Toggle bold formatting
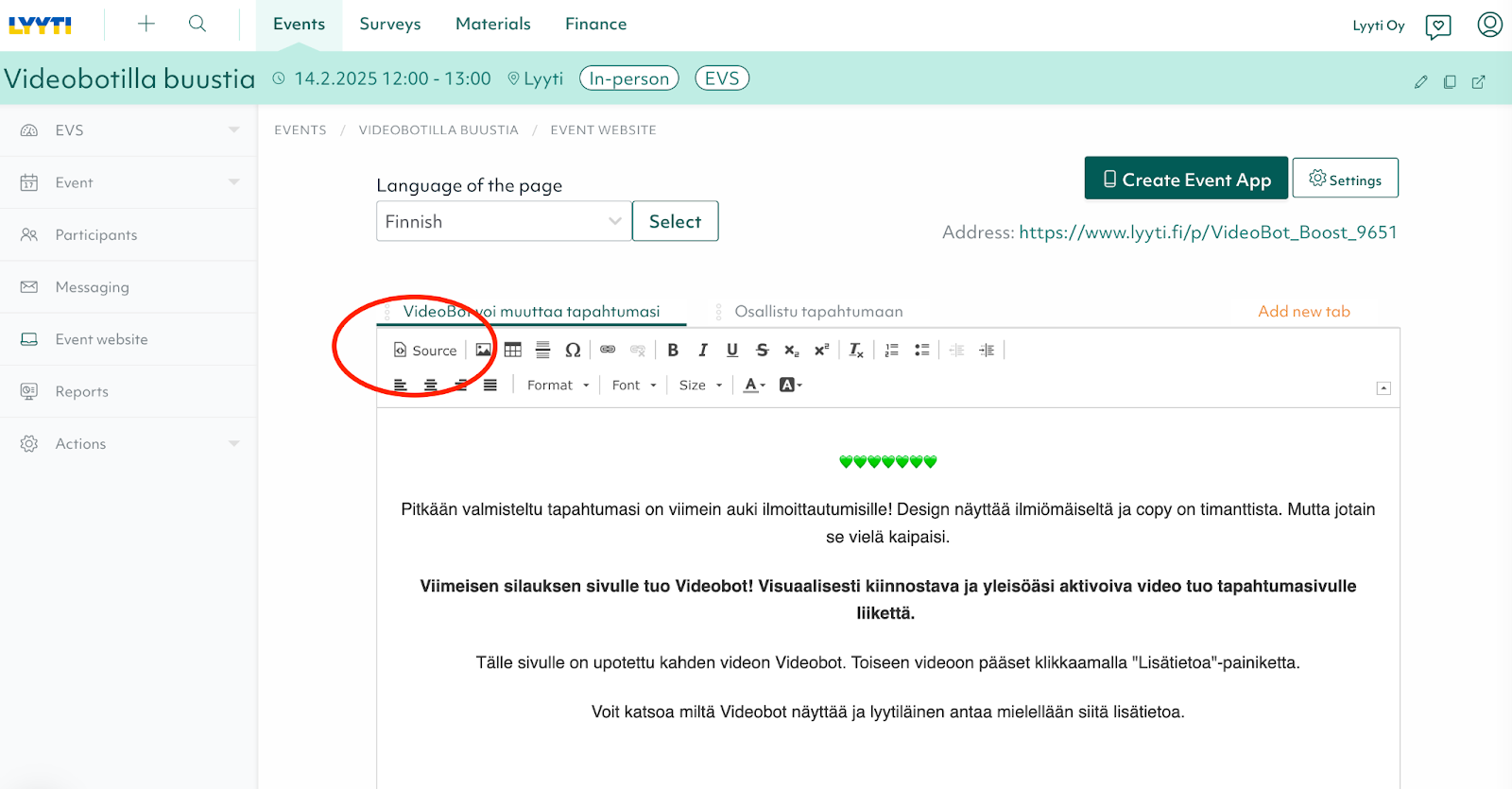This screenshot has height=789, width=1512. (x=673, y=350)
